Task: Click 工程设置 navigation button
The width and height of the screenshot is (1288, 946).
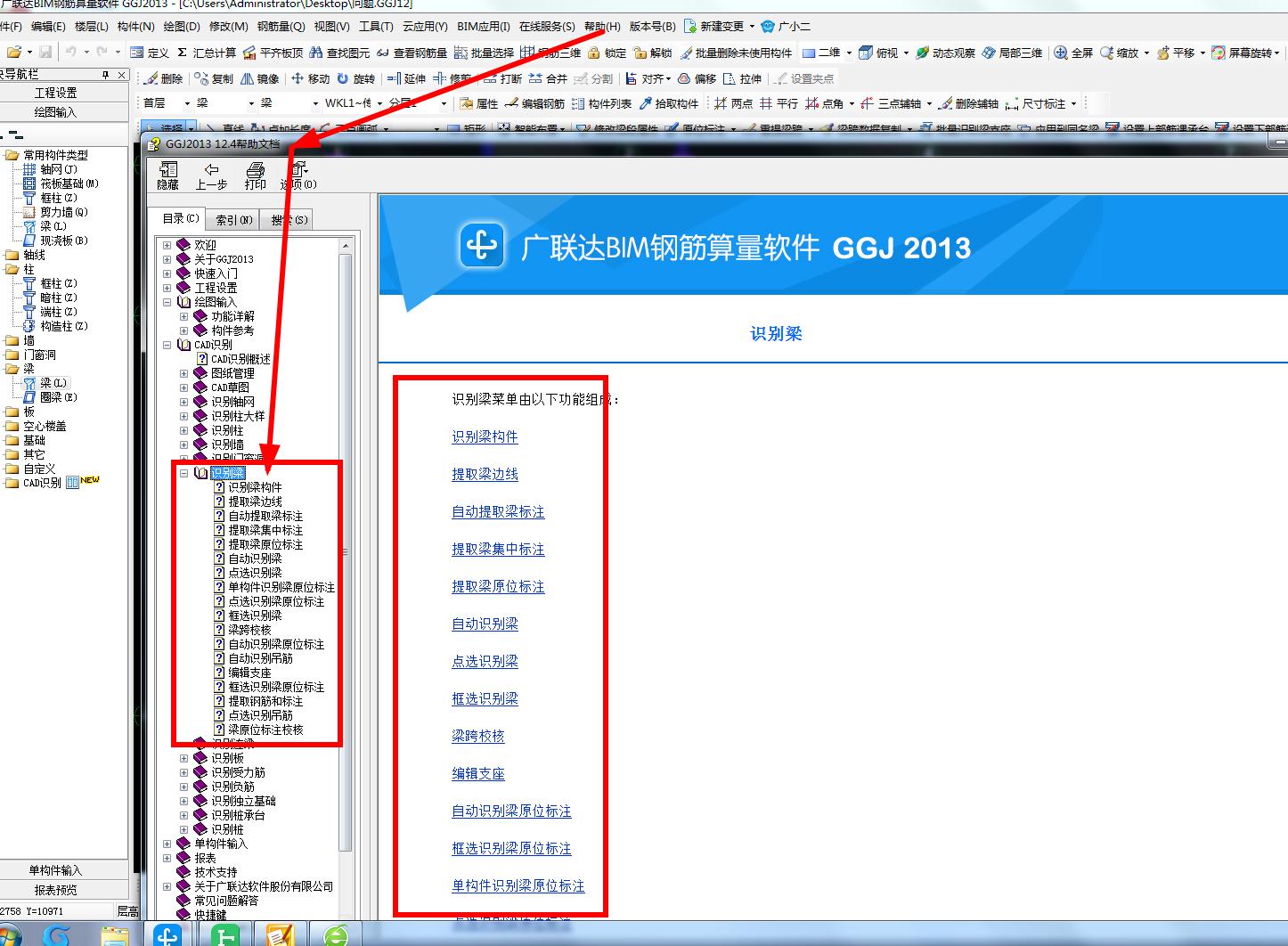Action: tap(55, 93)
